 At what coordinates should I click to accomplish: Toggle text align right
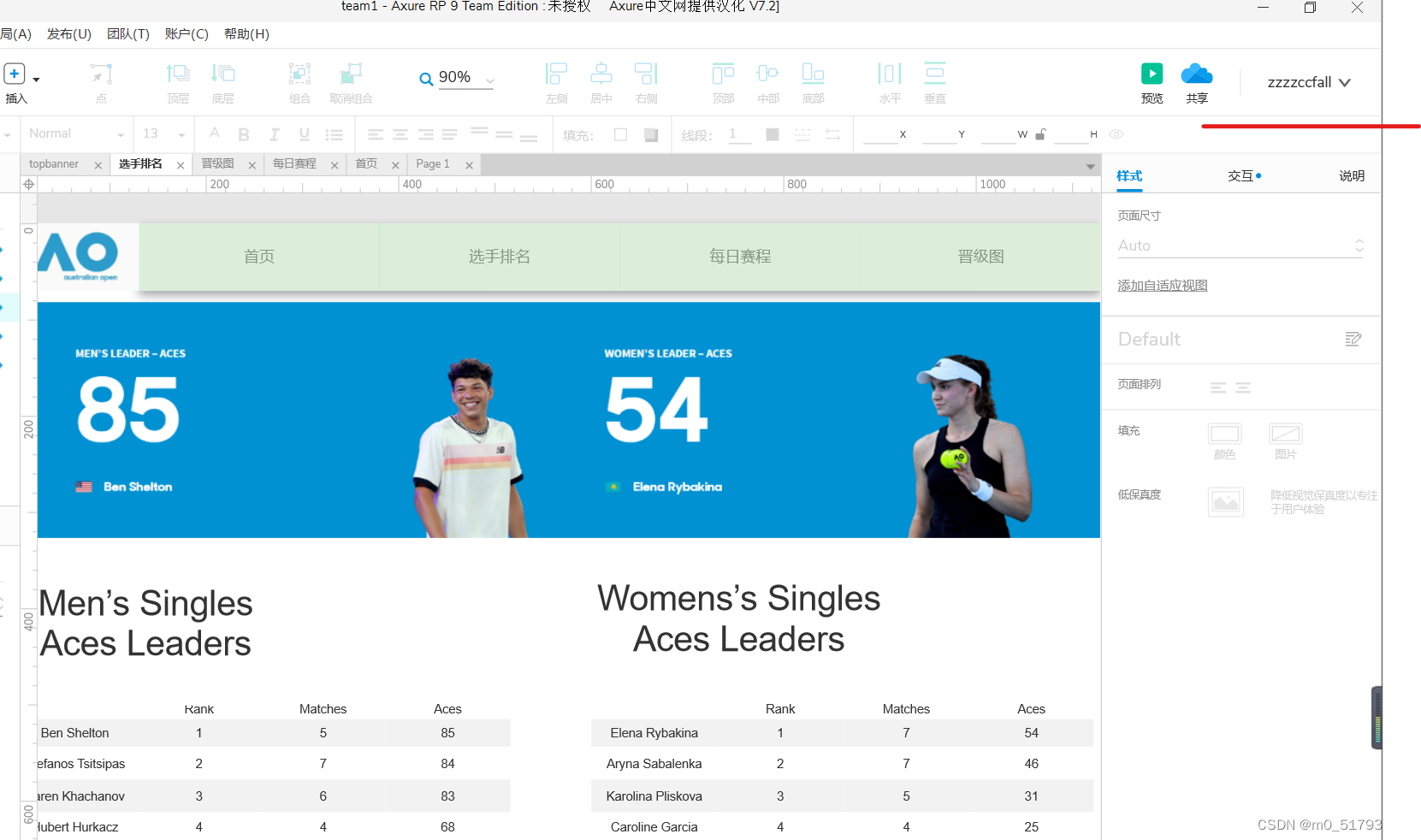pyautogui.click(x=425, y=134)
